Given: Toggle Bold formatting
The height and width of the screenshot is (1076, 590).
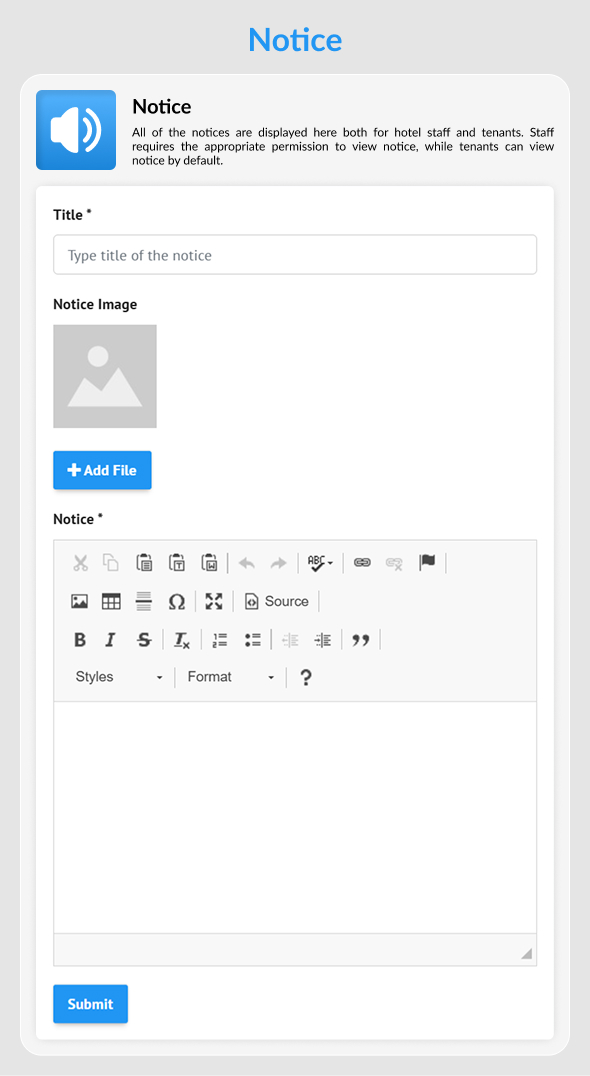Looking at the screenshot, I should pyautogui.click(x=80, y=640).
